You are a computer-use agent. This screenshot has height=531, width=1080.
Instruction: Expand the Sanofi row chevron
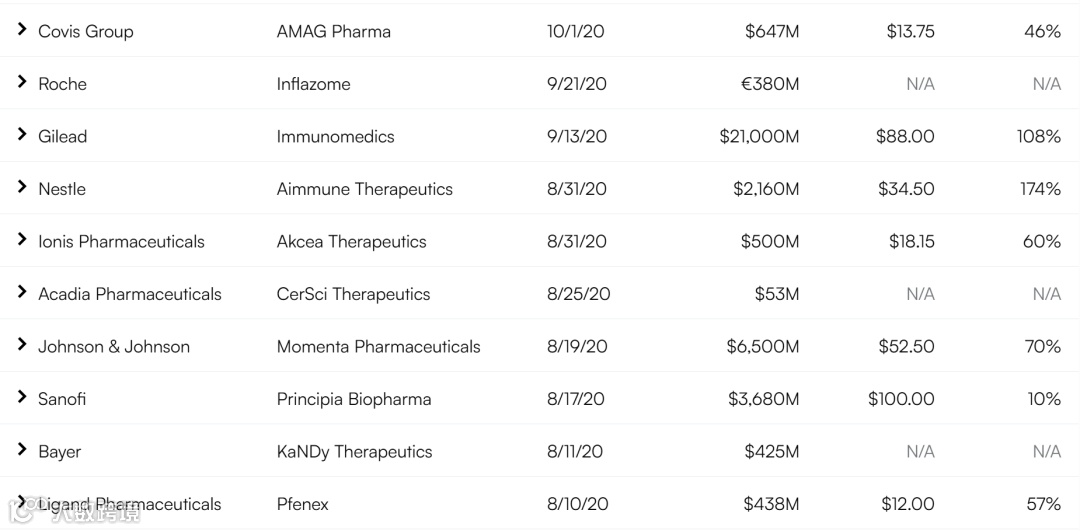tap(21, 398)
